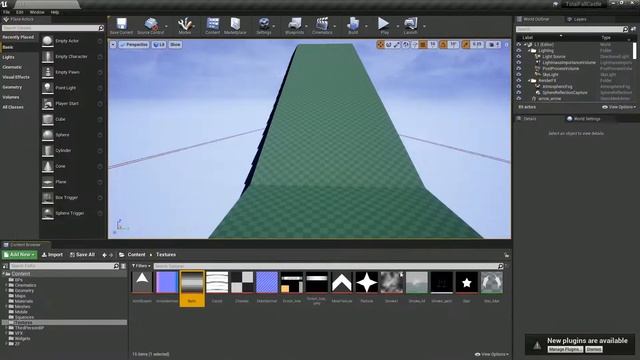Collapse the Lighting folder in outliner
This screenshot has height=360, width=640.
pos(529,51)
